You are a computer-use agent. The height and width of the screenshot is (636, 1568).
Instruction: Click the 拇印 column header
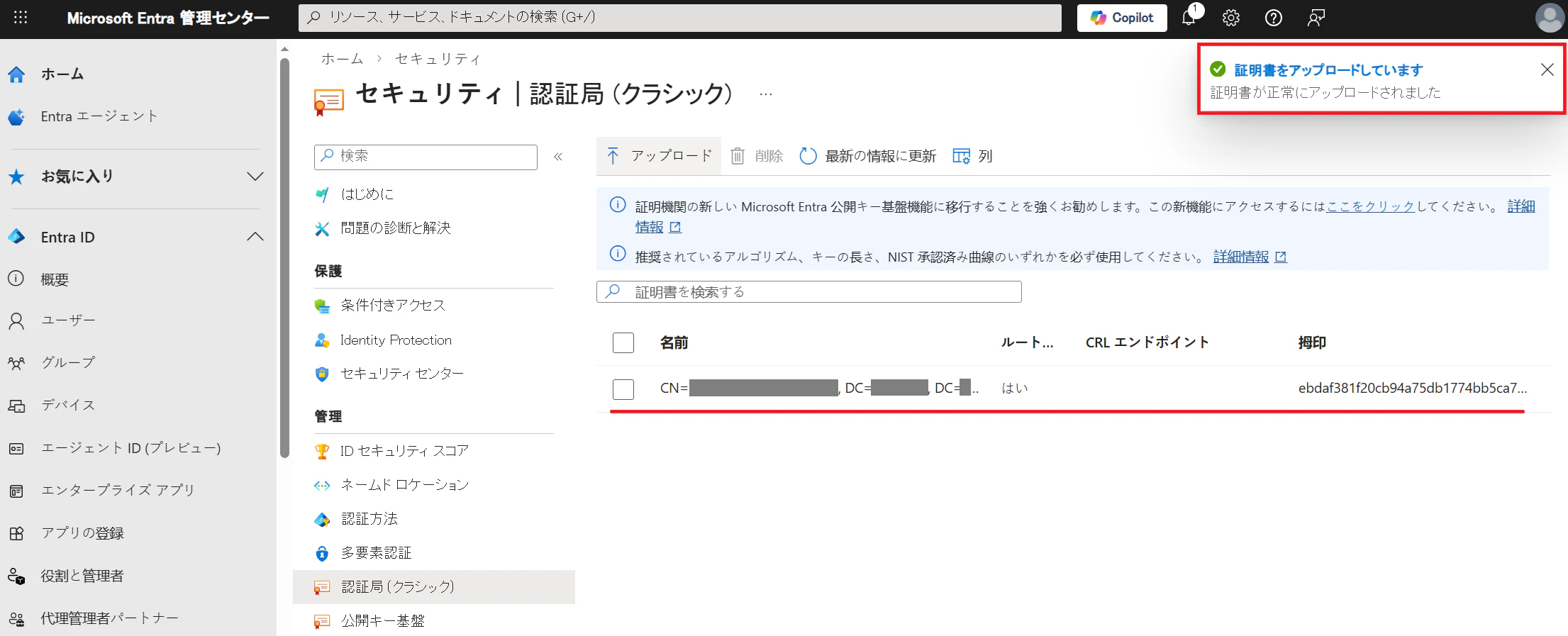click(1312, 343)
